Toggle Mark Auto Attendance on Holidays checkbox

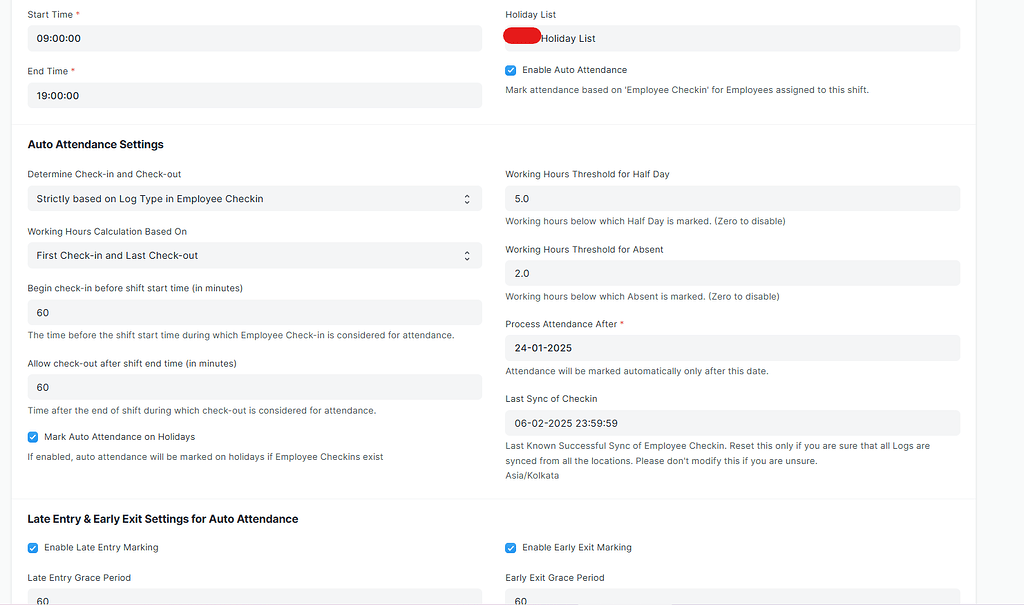click(x=33, y=437)
